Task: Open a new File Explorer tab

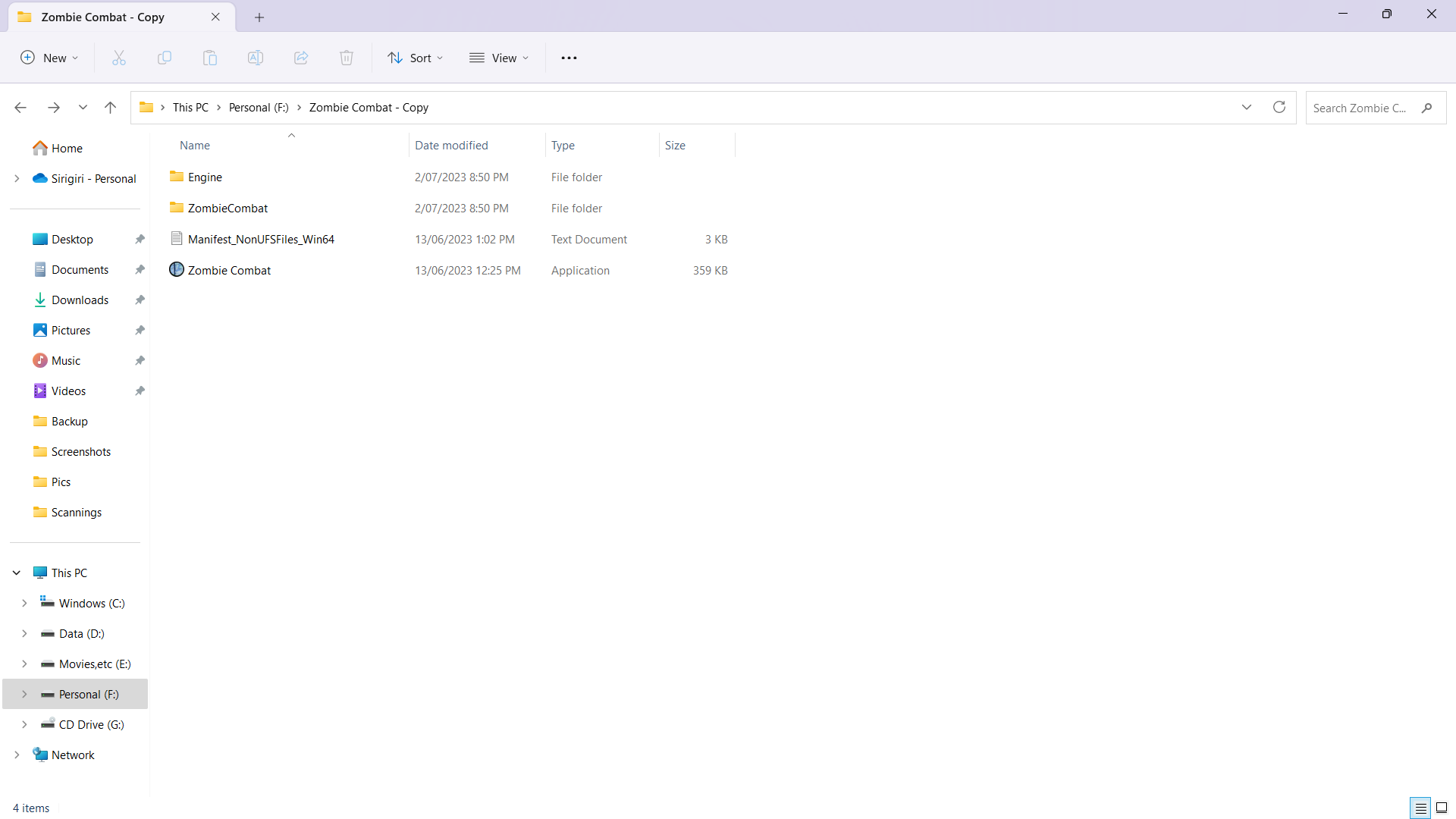Action: 259,17
